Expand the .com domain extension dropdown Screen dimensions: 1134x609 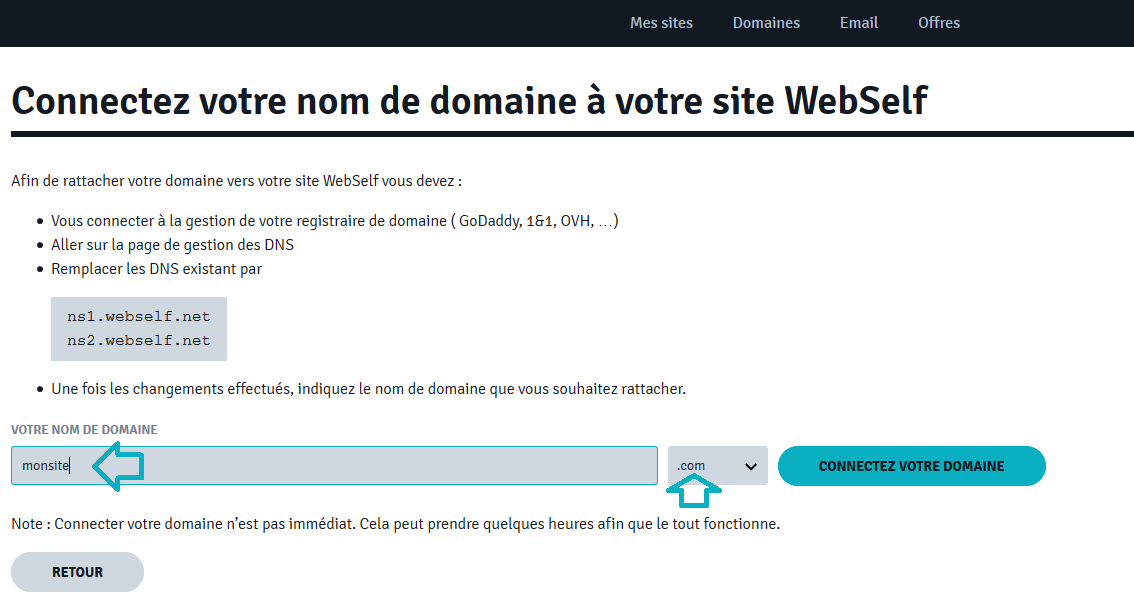coord(717,466)
